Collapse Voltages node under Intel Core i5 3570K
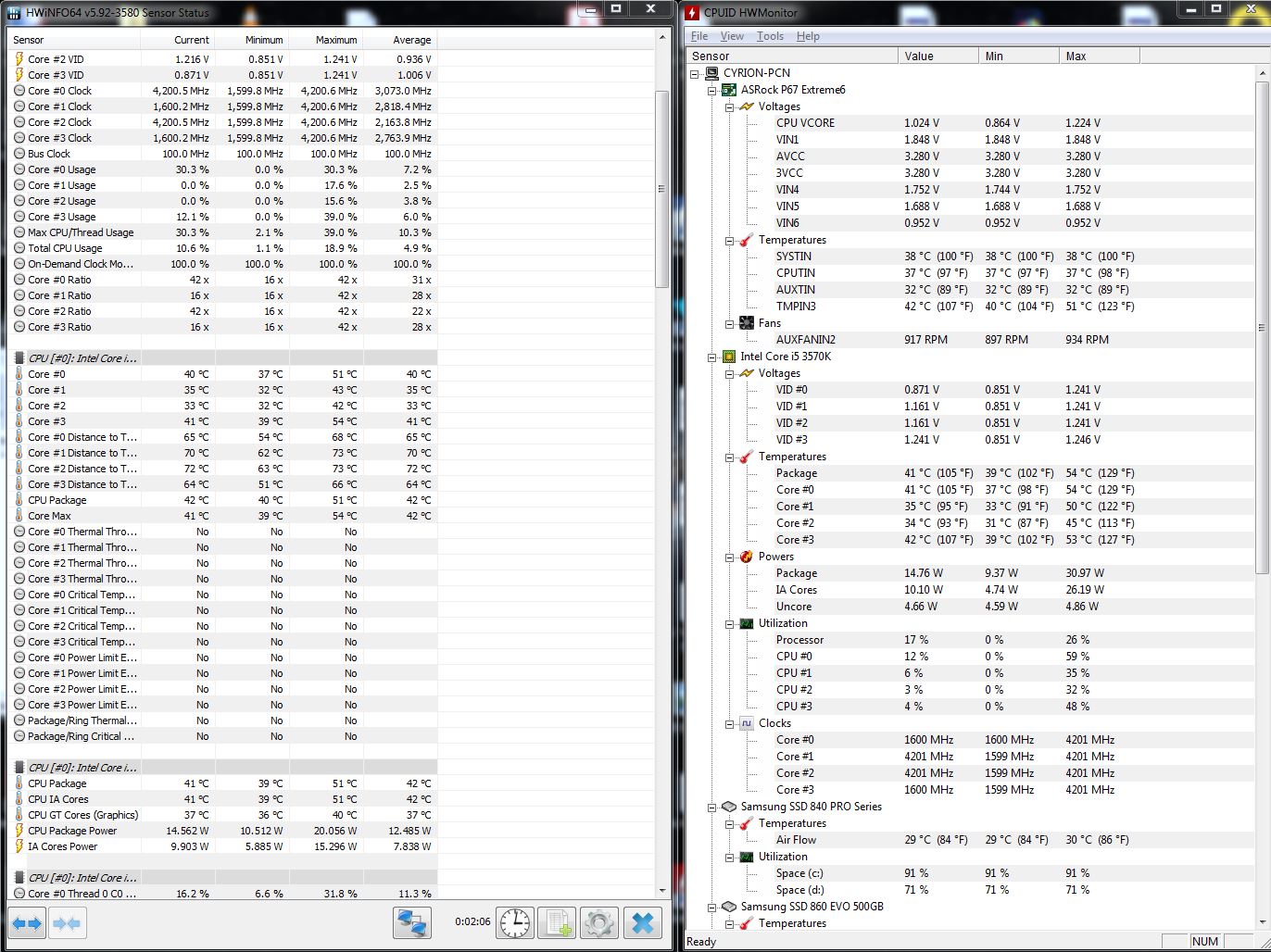The height and width of the screenshot is (952, 1271). tap(730, 373)
